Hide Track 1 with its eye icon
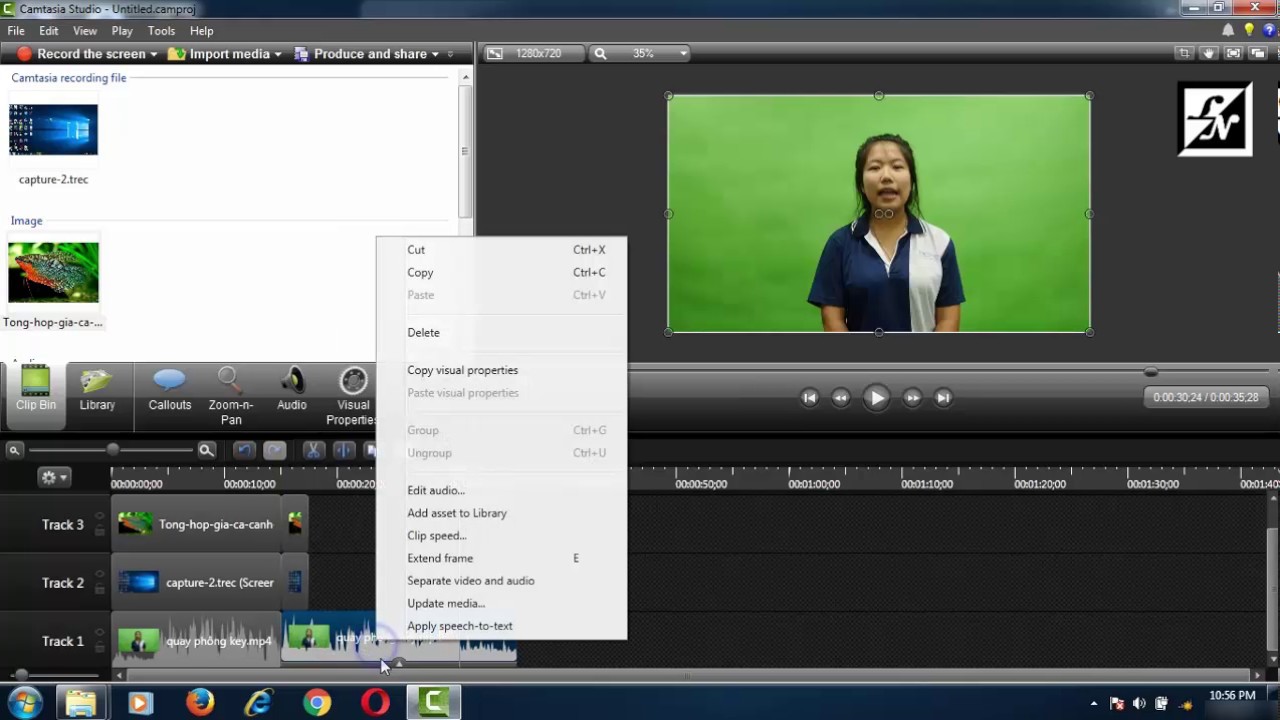1280x720 pixels. (99, 633)
